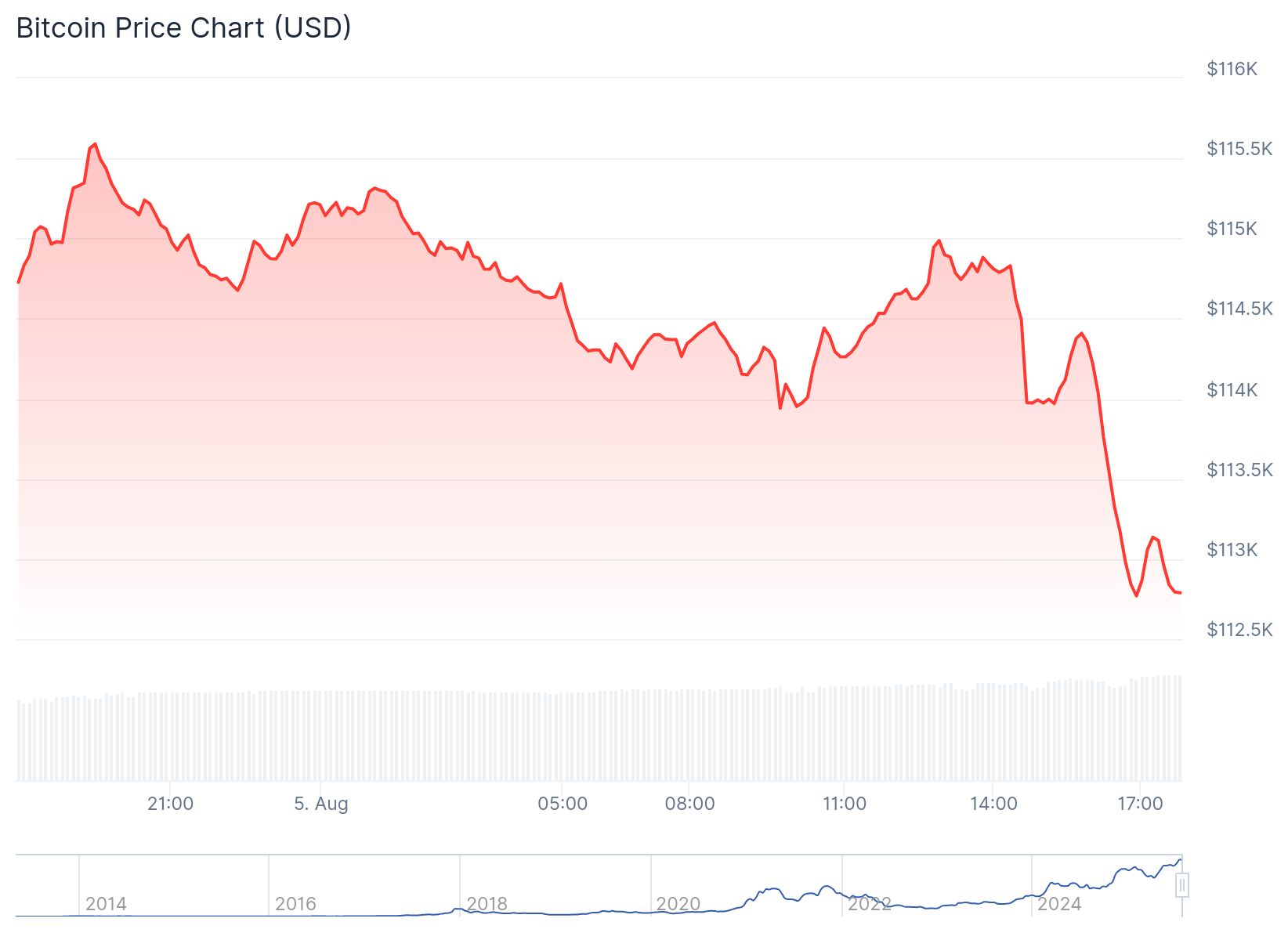The width and height of the screenshot is (1288, 940).
Task: Click the Bitcoin Price Chart (USD) title
Action: [x=183, y=28]
